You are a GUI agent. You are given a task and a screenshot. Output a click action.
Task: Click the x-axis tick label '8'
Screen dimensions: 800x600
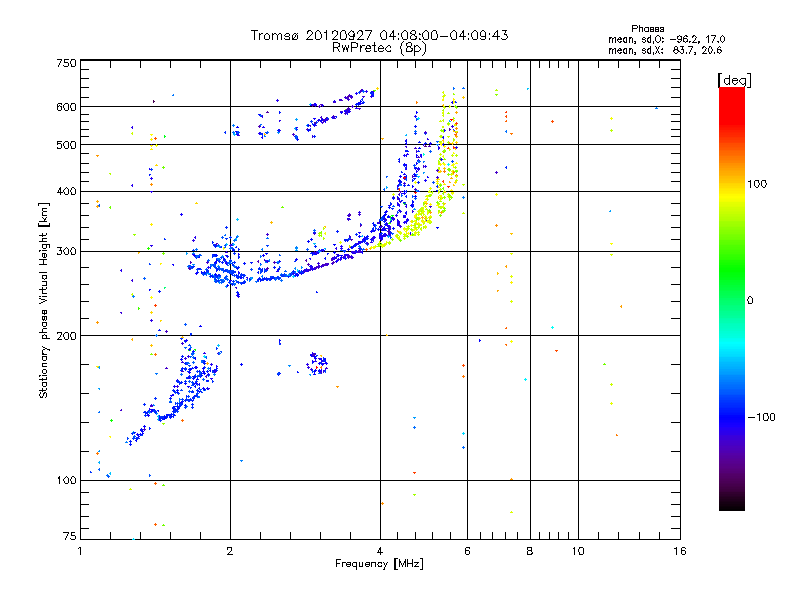[x=530, y=551]
